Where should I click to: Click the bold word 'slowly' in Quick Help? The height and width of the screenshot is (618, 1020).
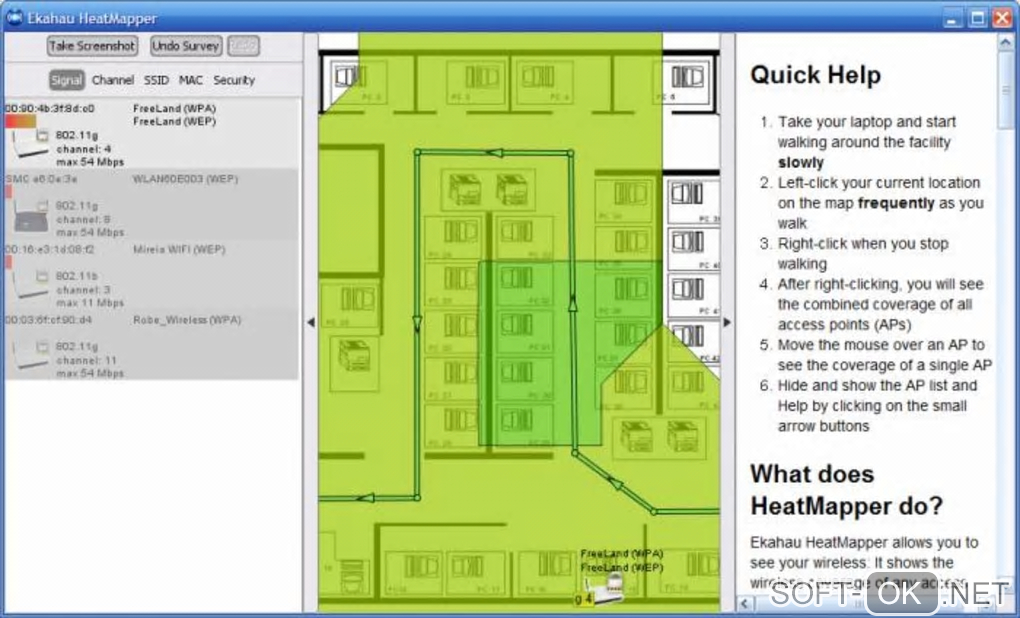click(x=801, y=163)
